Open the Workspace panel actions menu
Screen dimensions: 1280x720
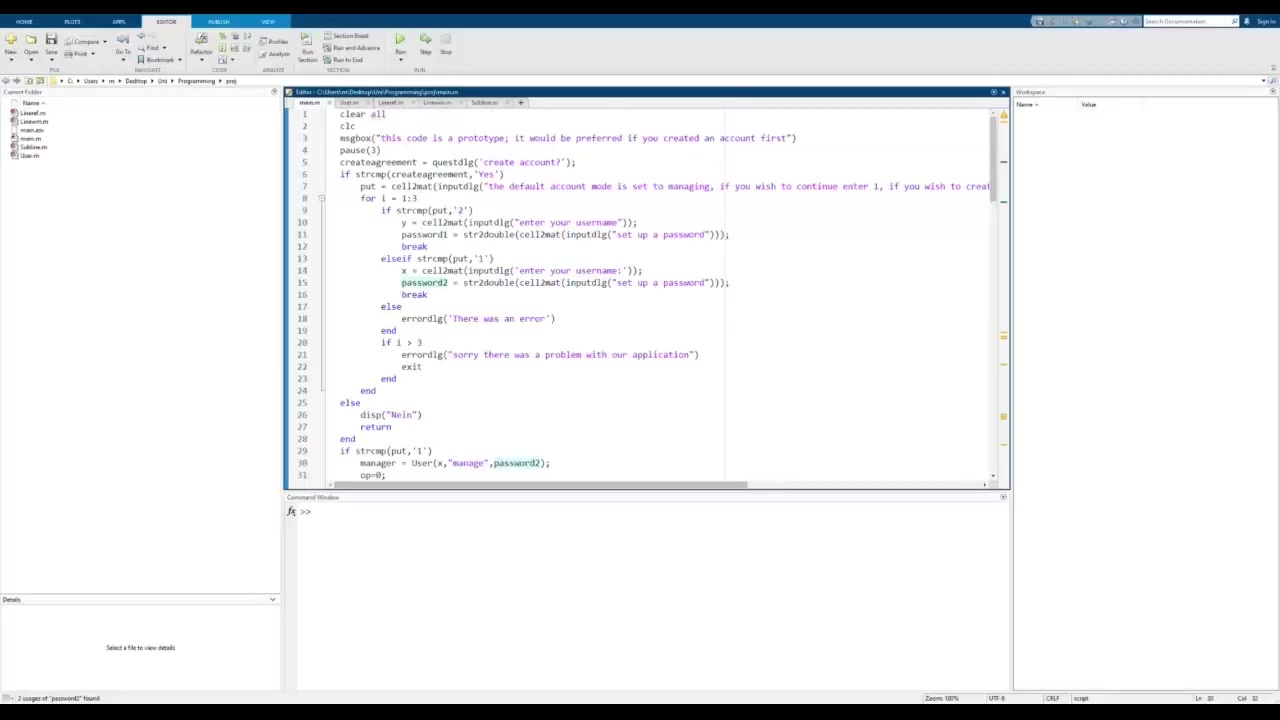point(1272,92)
